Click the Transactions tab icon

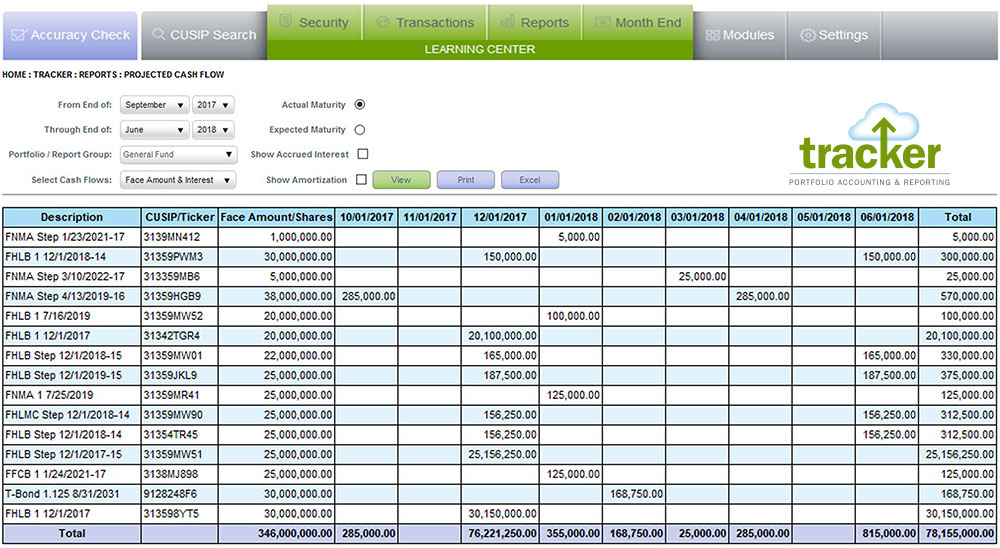pos(382,21)
